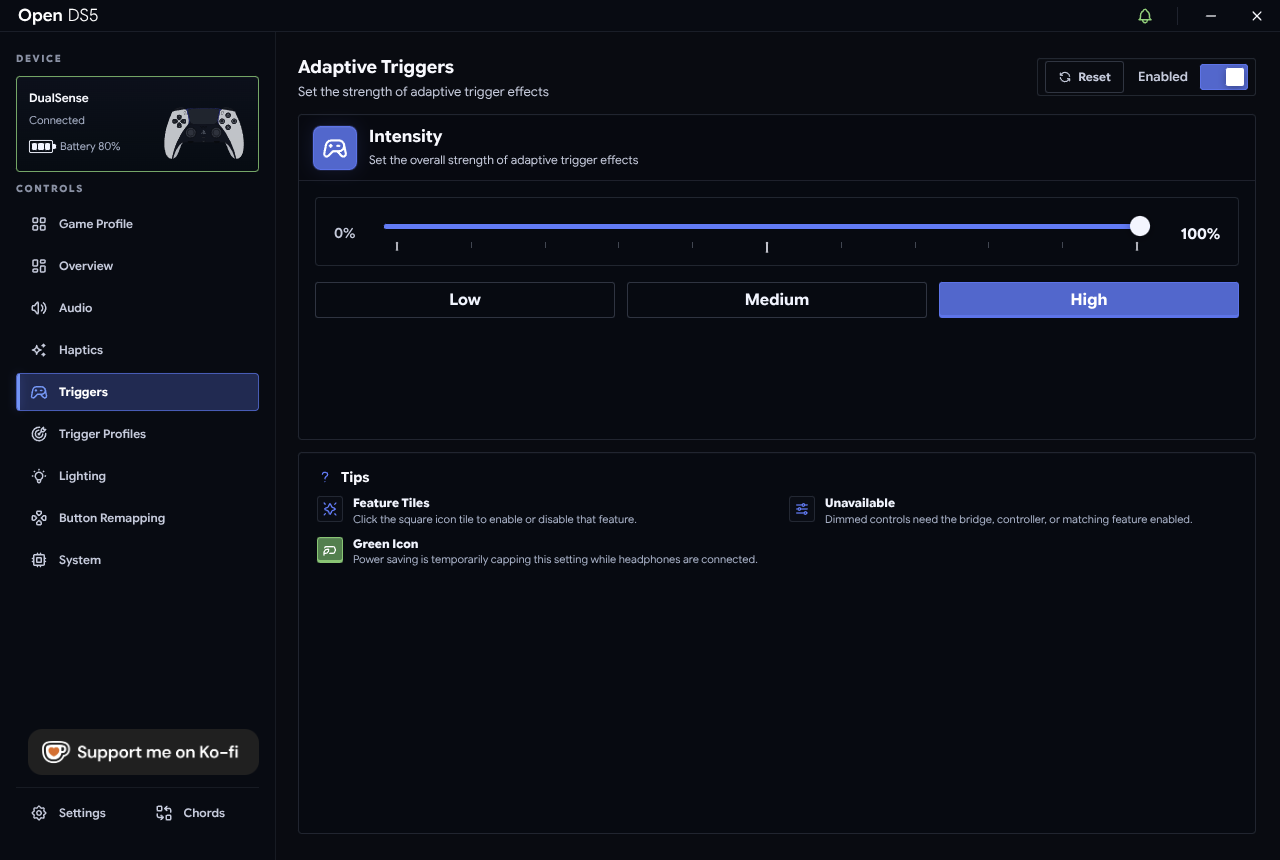Click the Adaptive Triggers heading

(376, 67)
